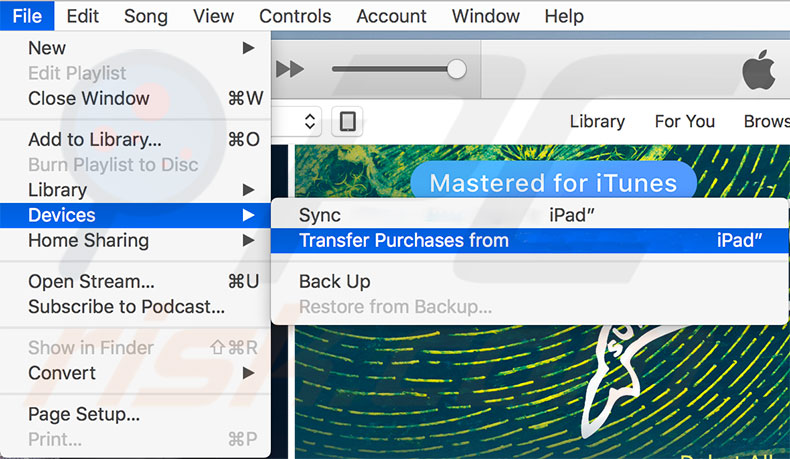Choose Open Stream… menu item
This screenshot has height=459, width=790.
coord(135,282)
